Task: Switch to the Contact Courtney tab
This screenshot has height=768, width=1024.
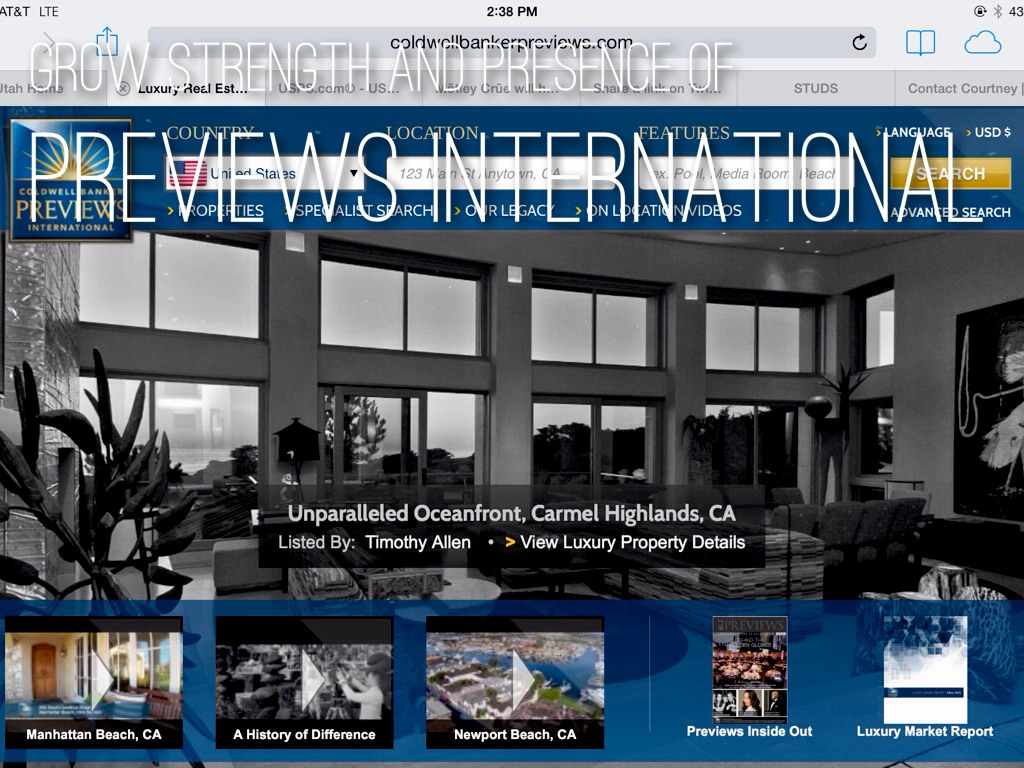Action: 960,88
